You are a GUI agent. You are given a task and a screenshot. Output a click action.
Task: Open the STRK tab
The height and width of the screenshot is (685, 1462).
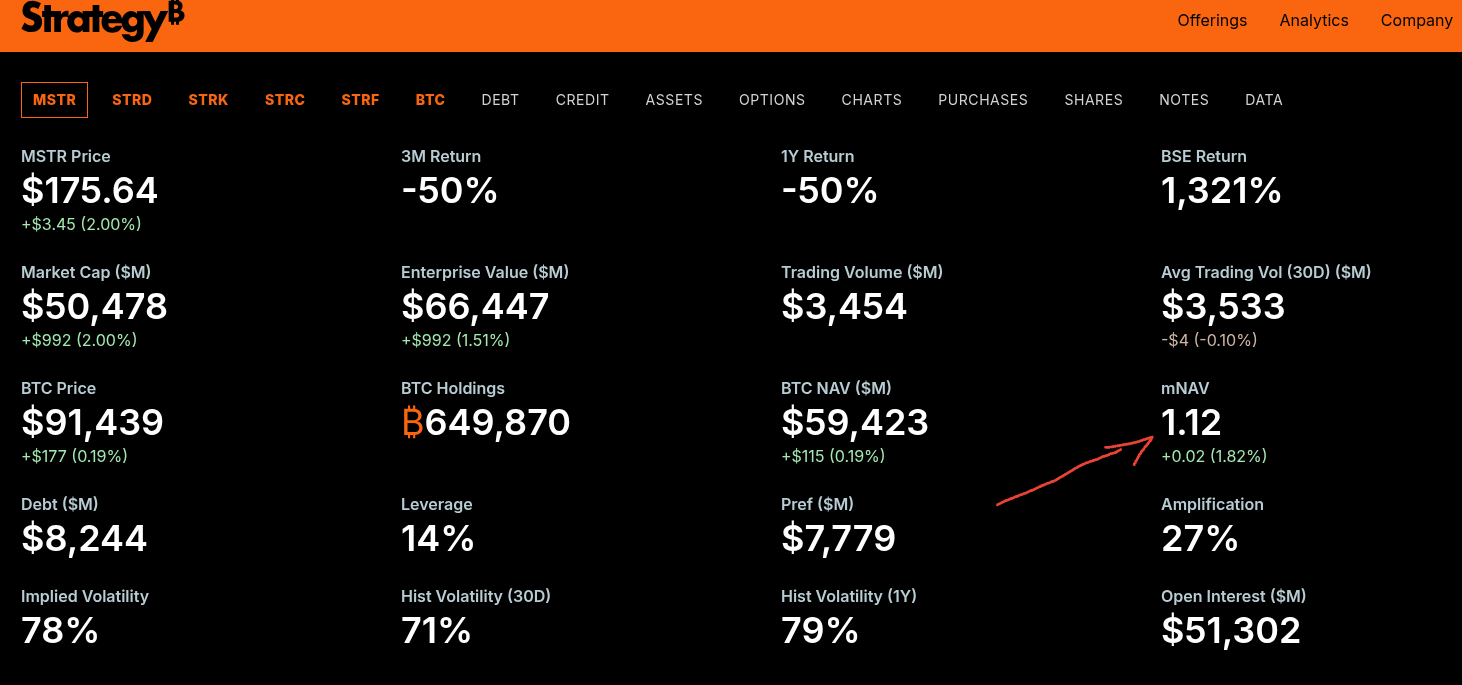(208, 100)
